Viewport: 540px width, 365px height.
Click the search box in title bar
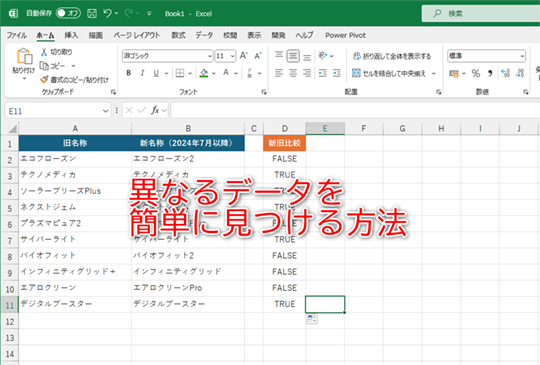(x=481, y=13)
